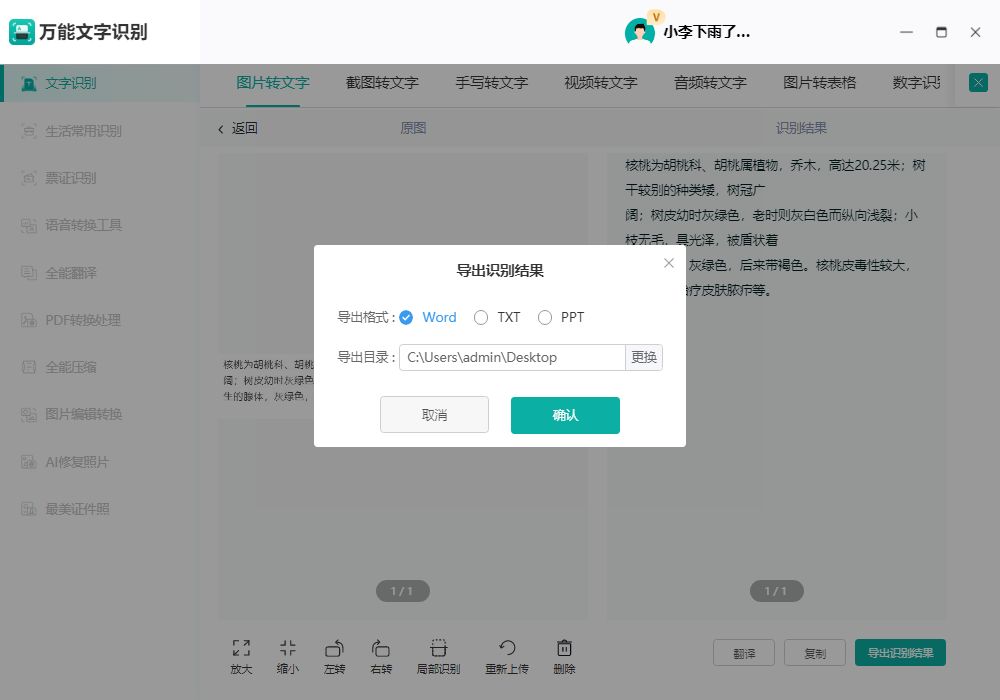This screenshot has width=1000, height=700.
Task: Click the green close icon beside tabs
Action: point(978,82)
